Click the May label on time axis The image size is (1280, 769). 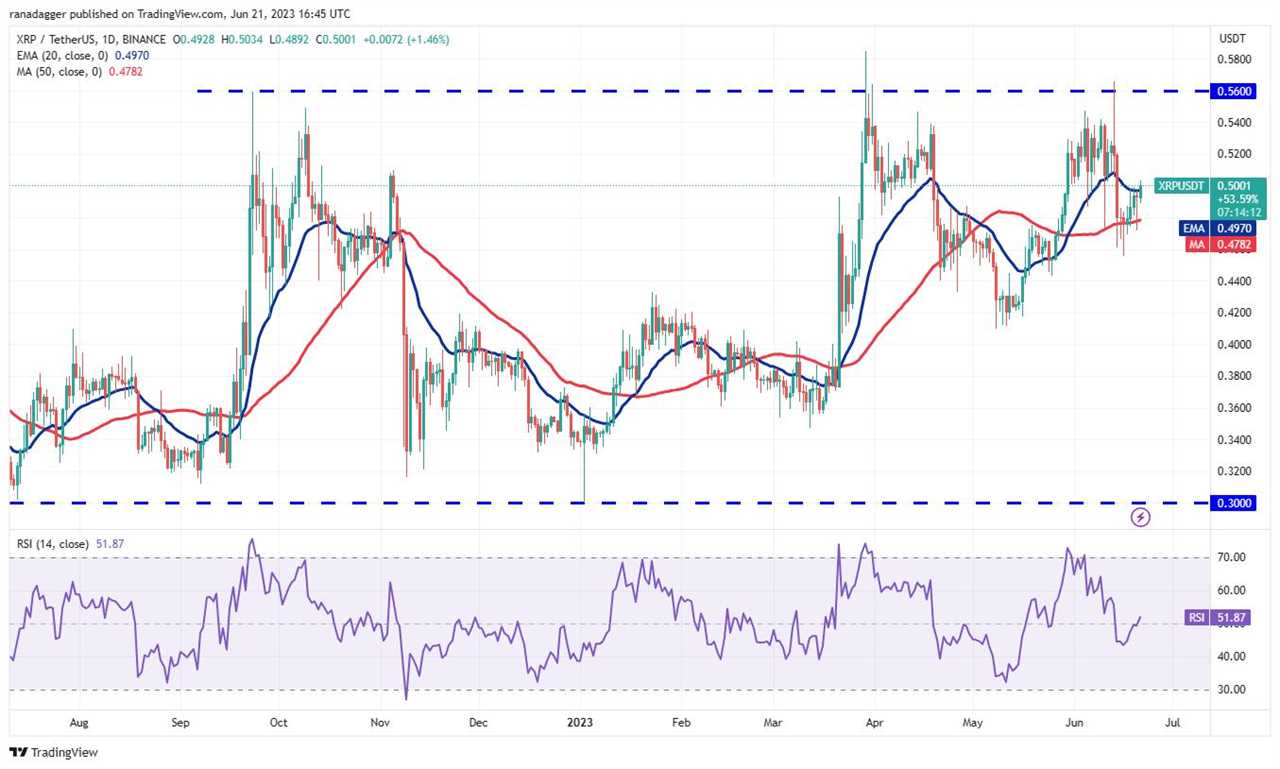tap(973, 721)
